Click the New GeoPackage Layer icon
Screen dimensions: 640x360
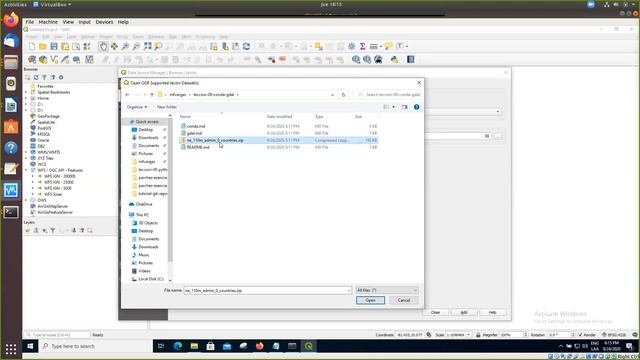click(43, 60)
